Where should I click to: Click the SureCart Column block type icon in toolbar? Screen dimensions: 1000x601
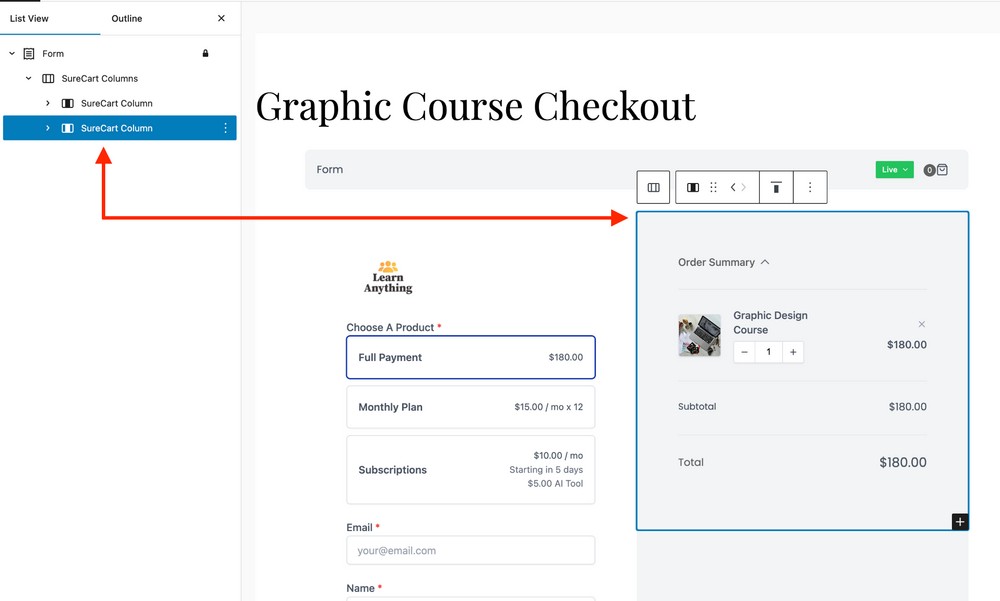pos(693,187)
